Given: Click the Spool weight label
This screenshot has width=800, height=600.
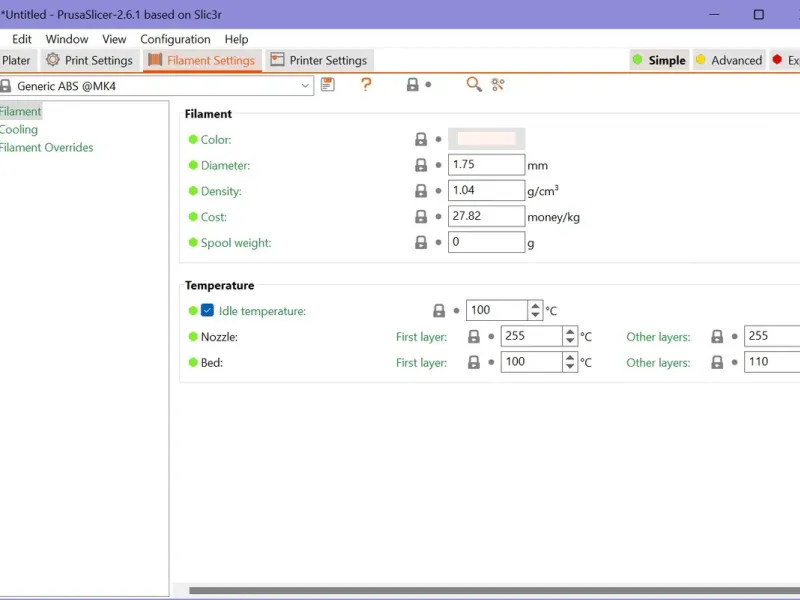Looking at the screenshot, I should coord(236,243).
